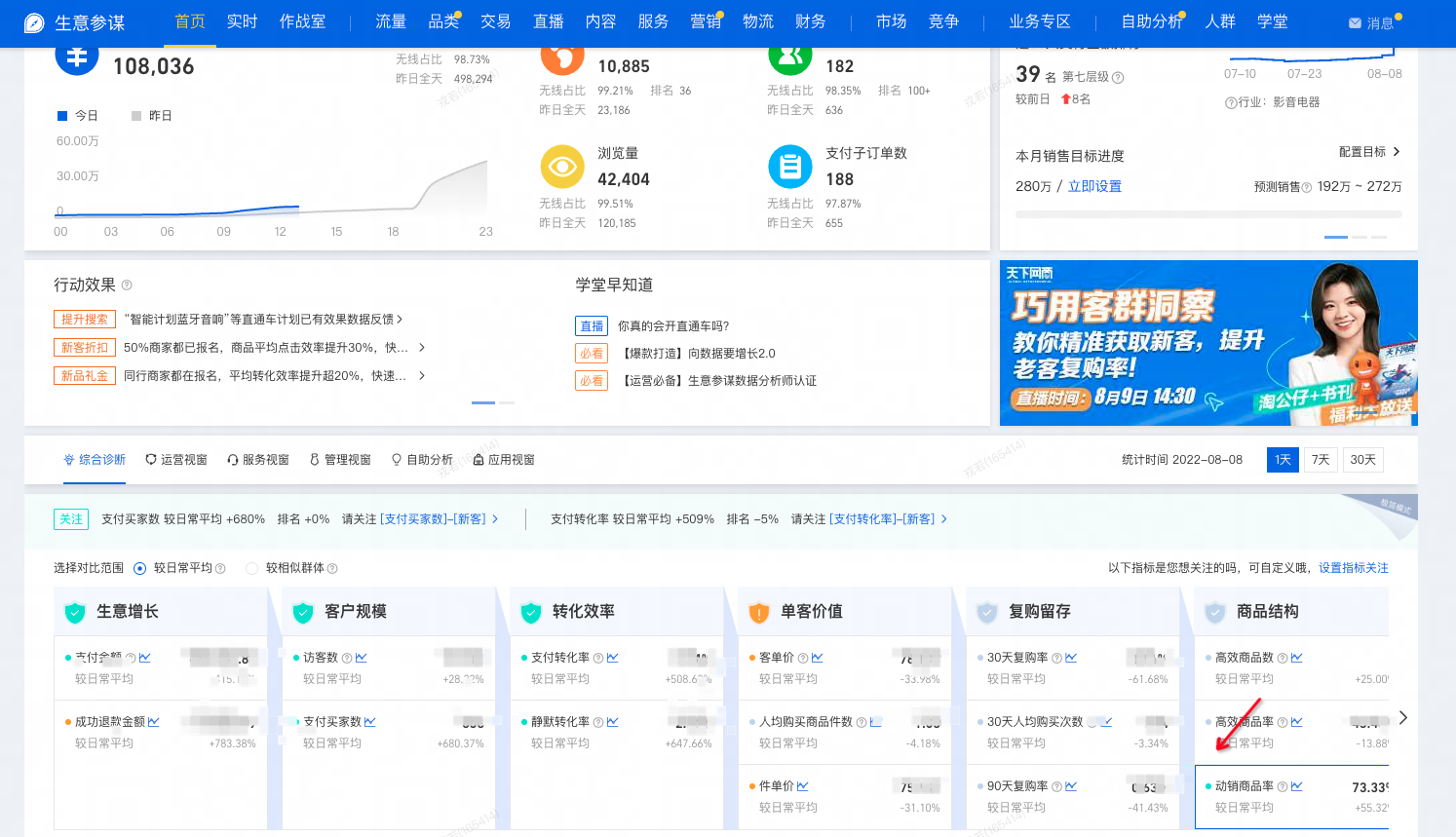1456x837 pixels.
Task: Expand the 配置目标 arrow
Action: tap(1397, 152)
